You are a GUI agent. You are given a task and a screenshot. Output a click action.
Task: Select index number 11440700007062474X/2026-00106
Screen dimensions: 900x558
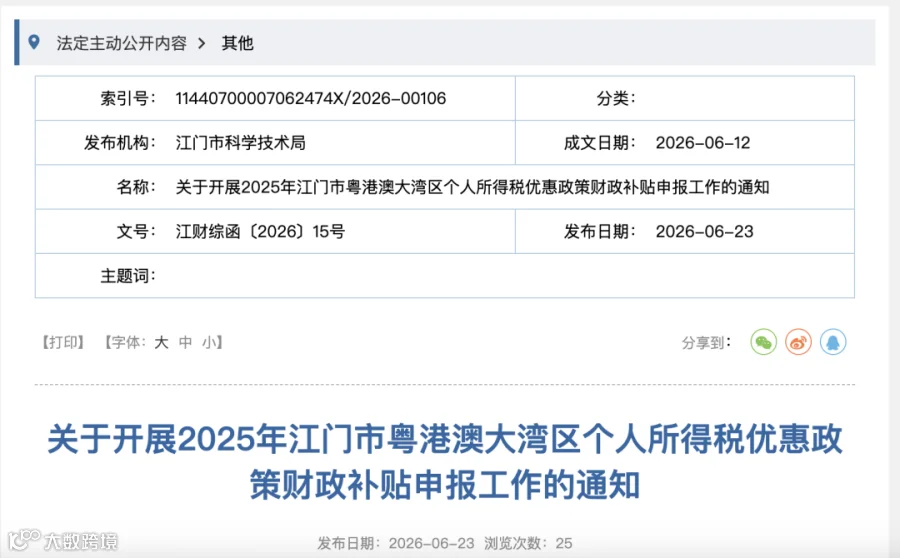click(x=311, y=98)
